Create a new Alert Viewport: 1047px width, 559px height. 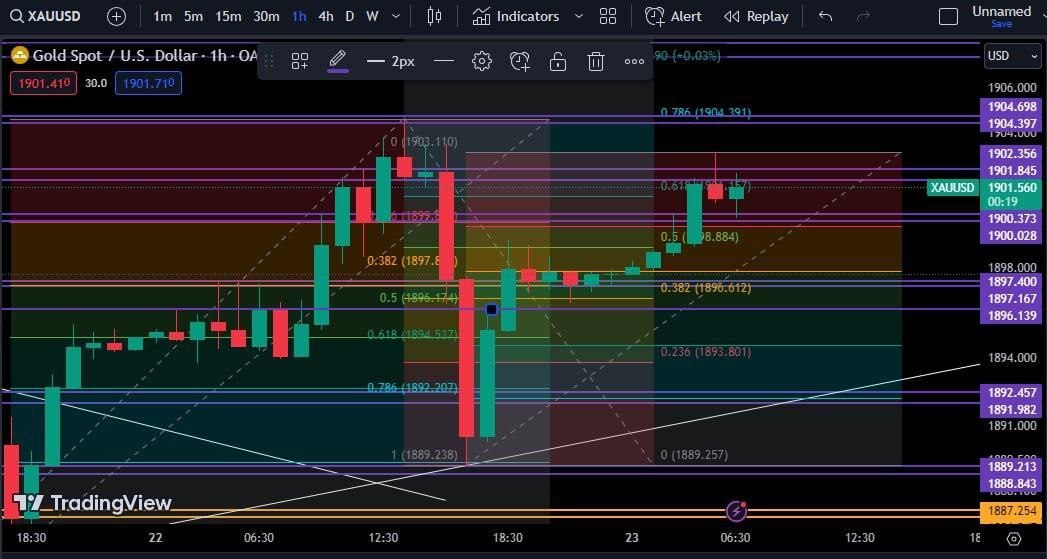[x=673, y=16]
